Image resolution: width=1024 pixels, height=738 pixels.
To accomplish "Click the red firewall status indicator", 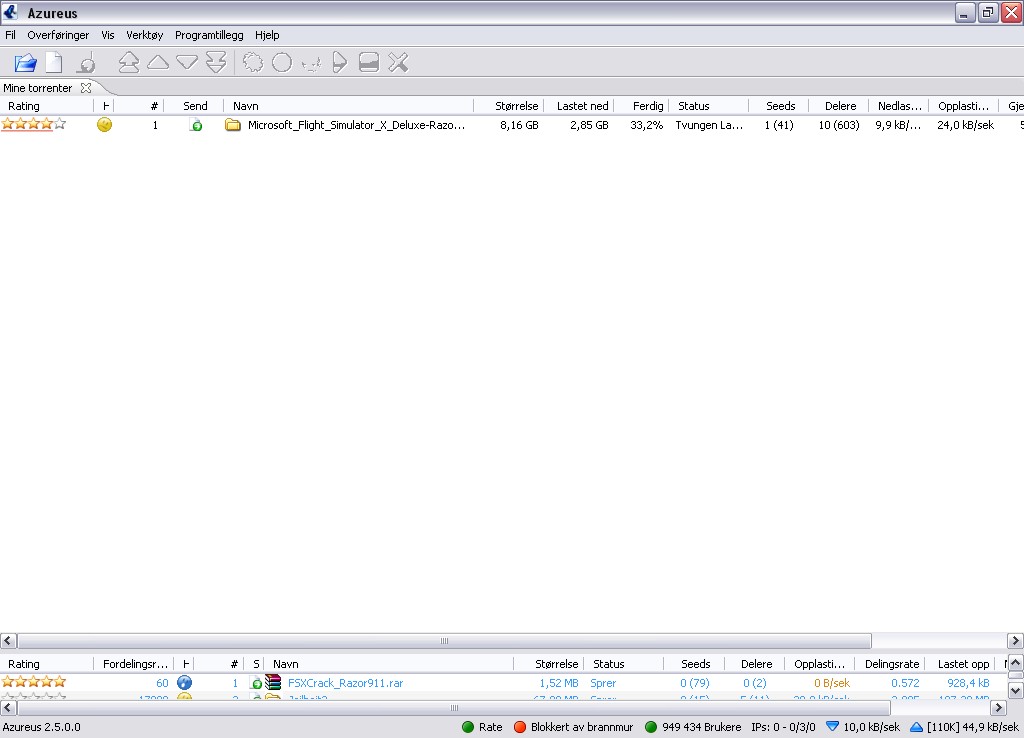I will tap(520, 727).
